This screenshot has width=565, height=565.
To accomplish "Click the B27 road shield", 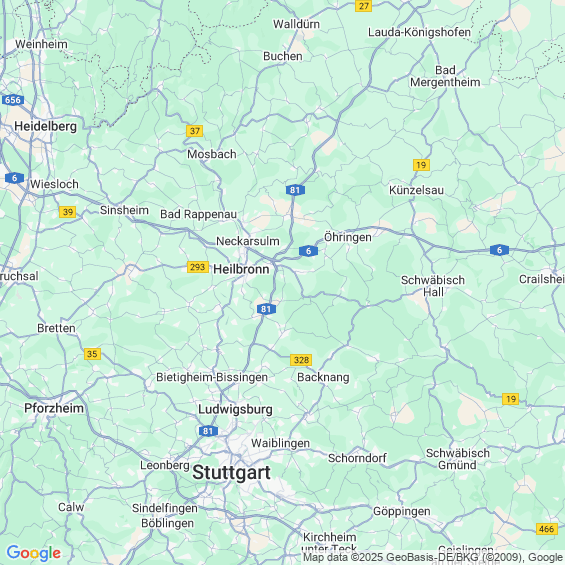I will click(363, 6).
